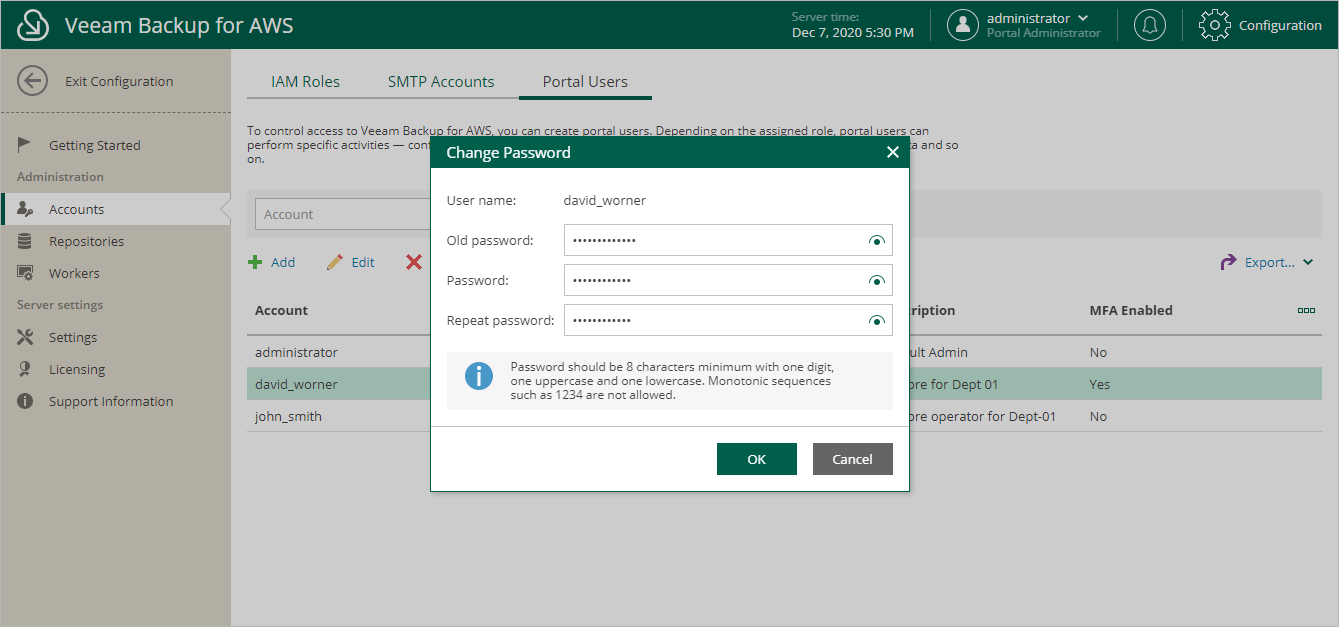Click the server time Dec 7, 2020 text
Image resolution: width=1339 pixels, height=627 pixels.
coord(853,33)
